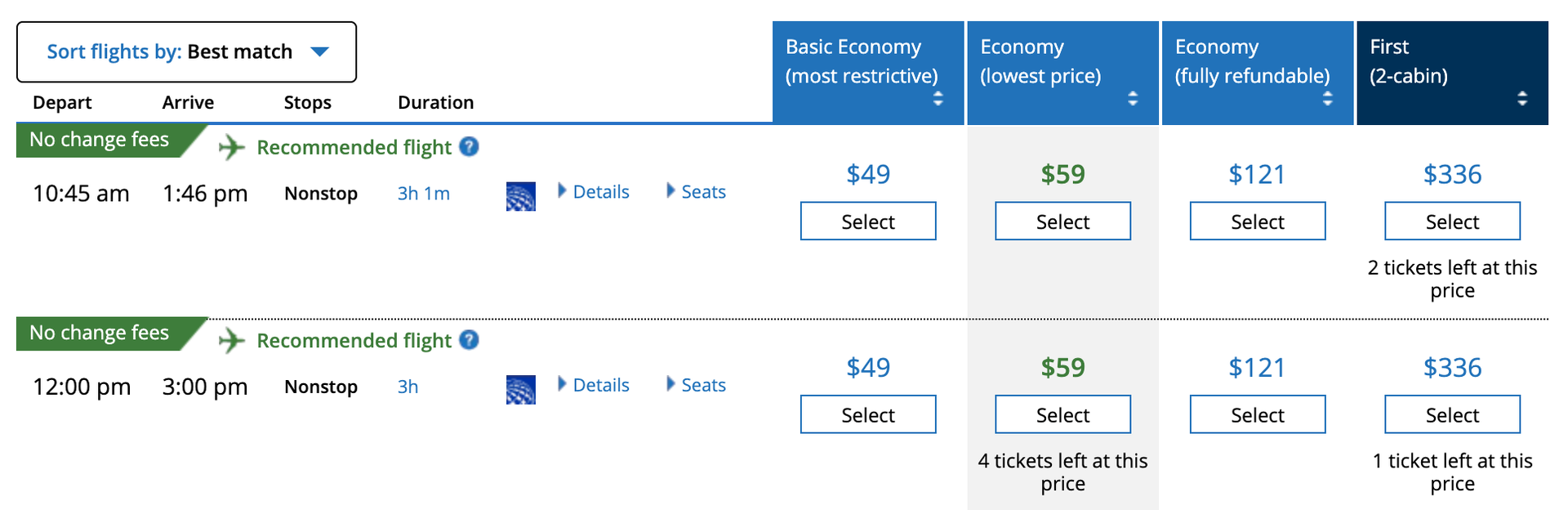
Task: Click the Details arrow icon for the 10:45 am flight
Action: [562, 191]
